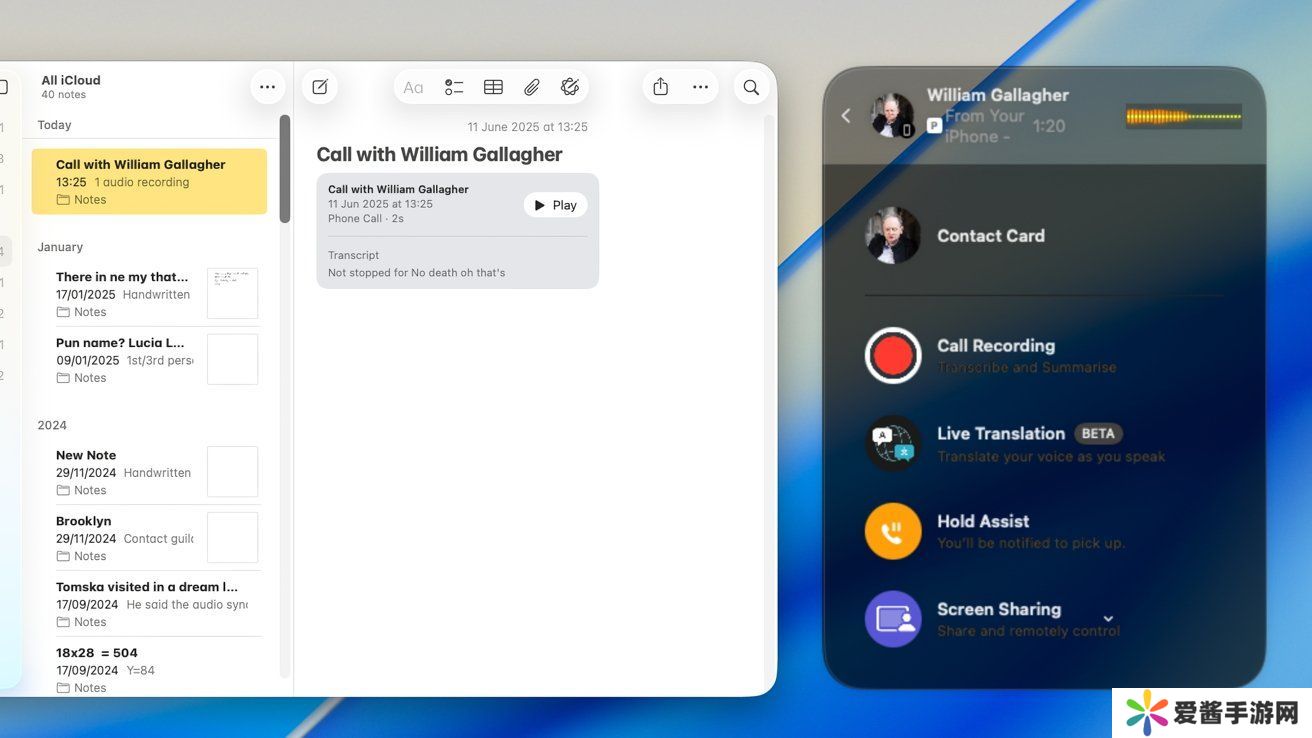Image resolution: width=1312 pixels, height=738 pixels.
Task: Click the attachment paperclip icon
Action: pyautogui.click(x=532, y=87)
